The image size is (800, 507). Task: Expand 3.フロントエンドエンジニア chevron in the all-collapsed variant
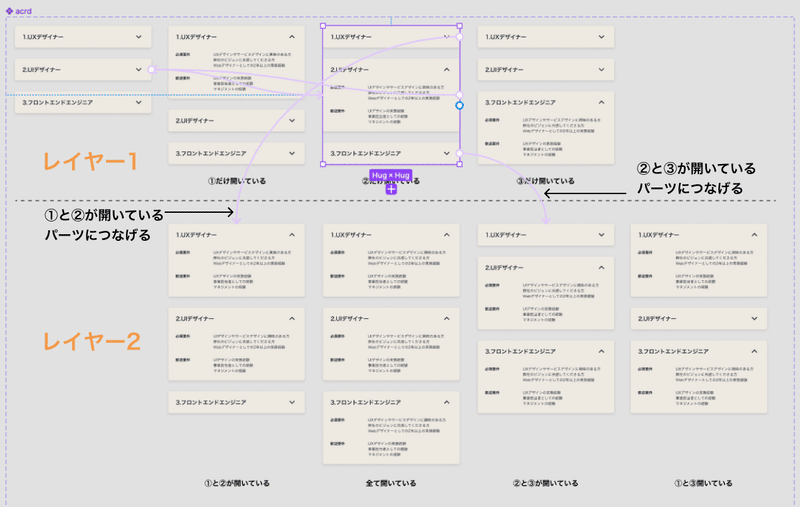[x=139, y=102]
